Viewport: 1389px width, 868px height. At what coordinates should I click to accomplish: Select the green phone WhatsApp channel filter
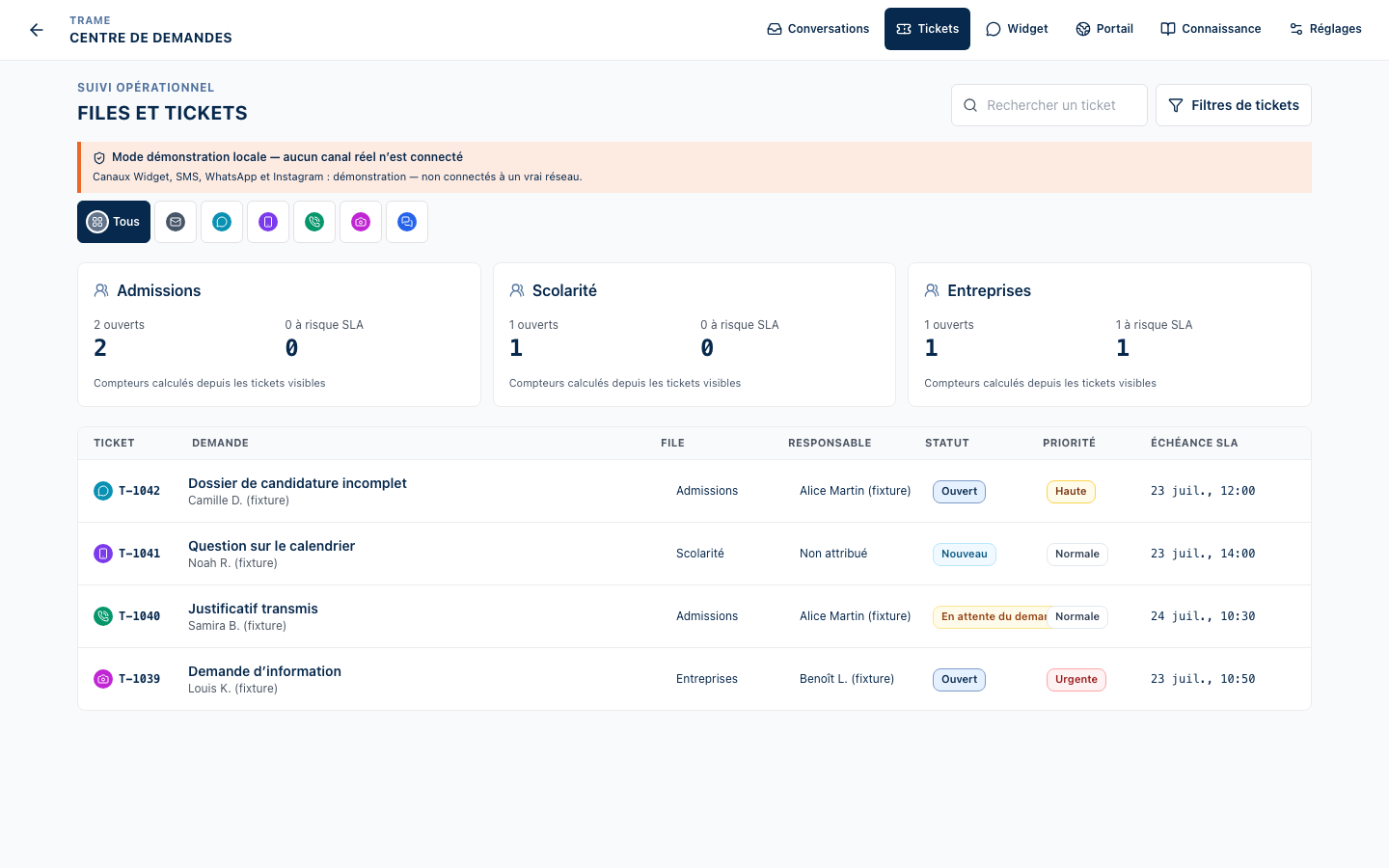(314, 222)
